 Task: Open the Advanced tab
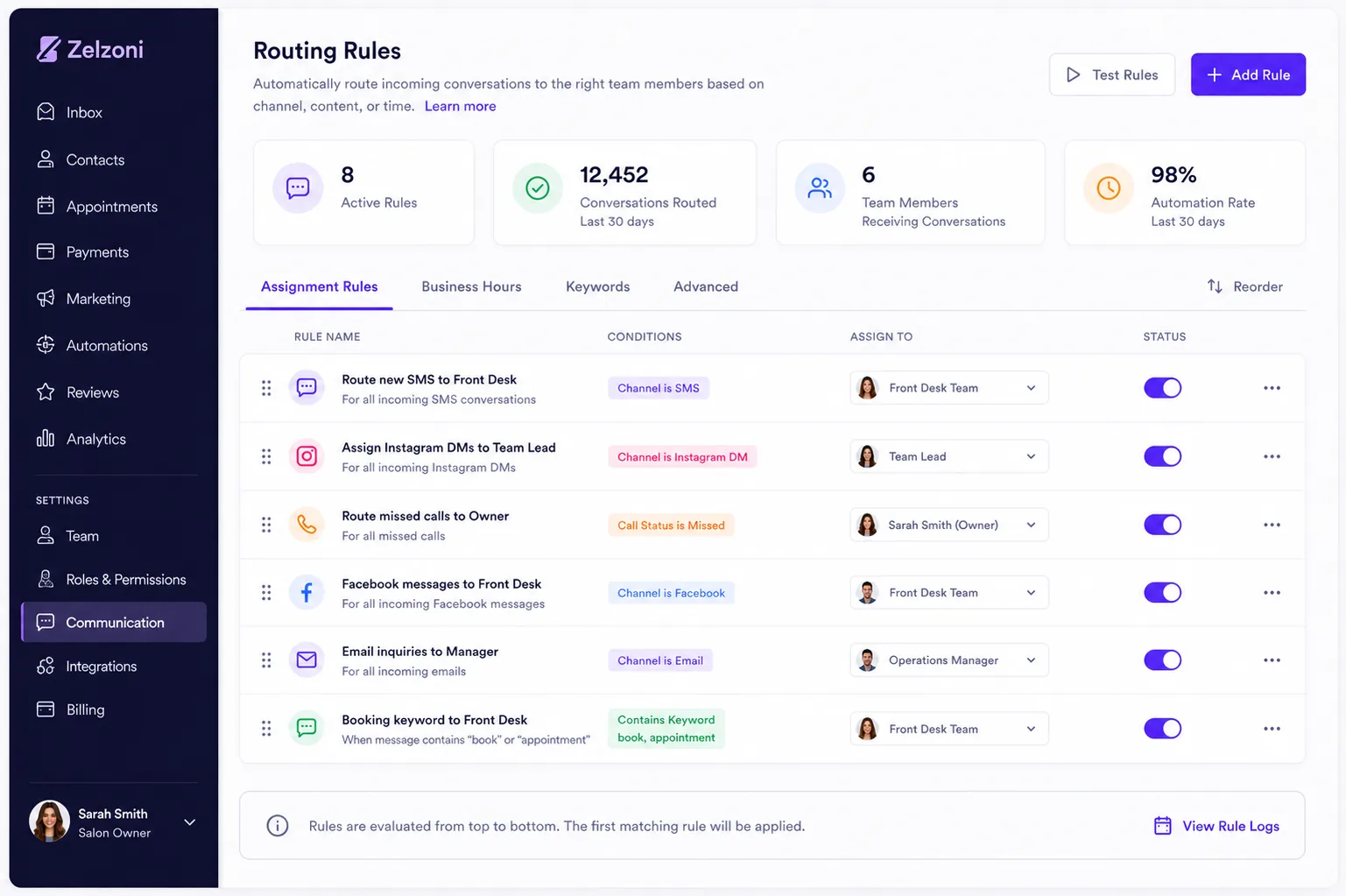[x=706, y=286]
